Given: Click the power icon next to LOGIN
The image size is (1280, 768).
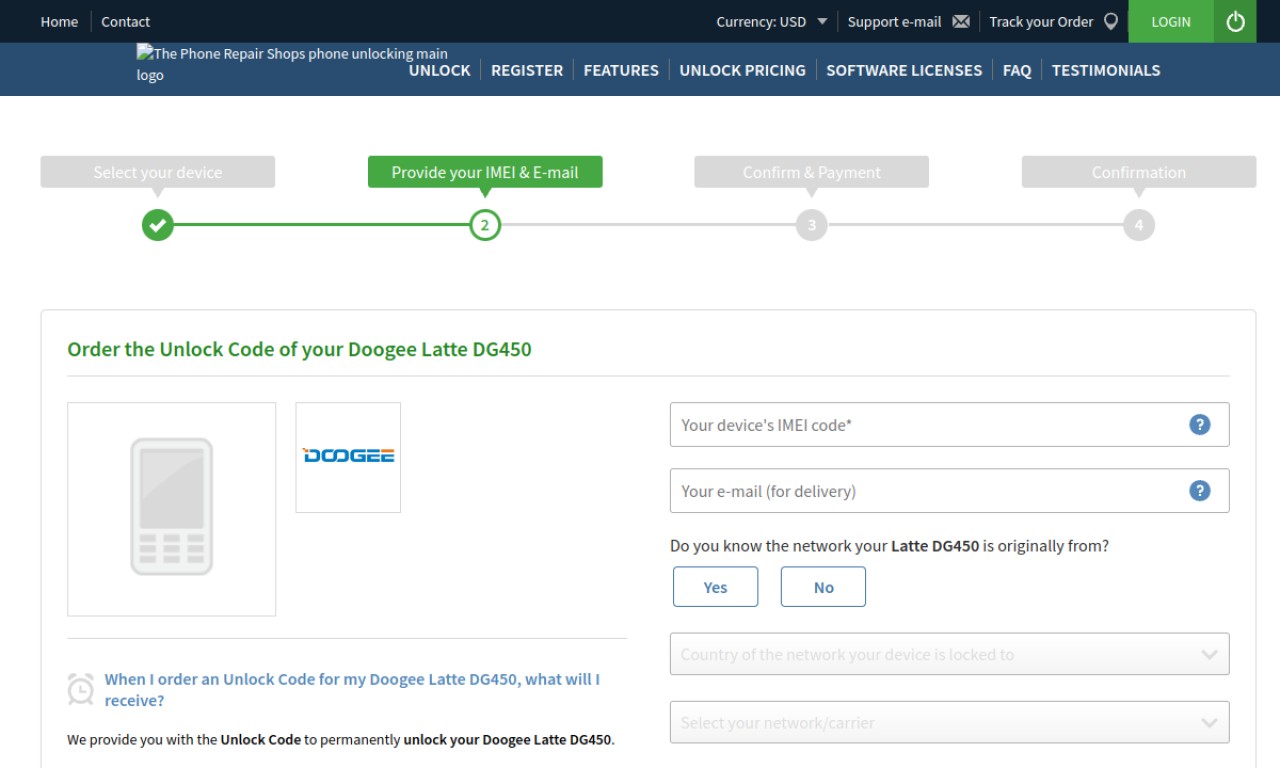Looking at the screenshot, I should point(1235,21).
